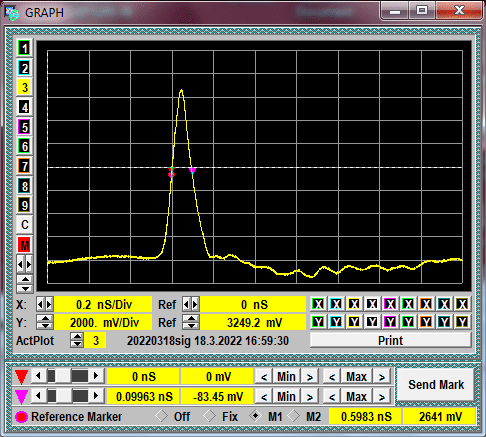This screenshot has height=437, width=486.
Task: Select plot channel 2 button
Action: tap(24, 68)
